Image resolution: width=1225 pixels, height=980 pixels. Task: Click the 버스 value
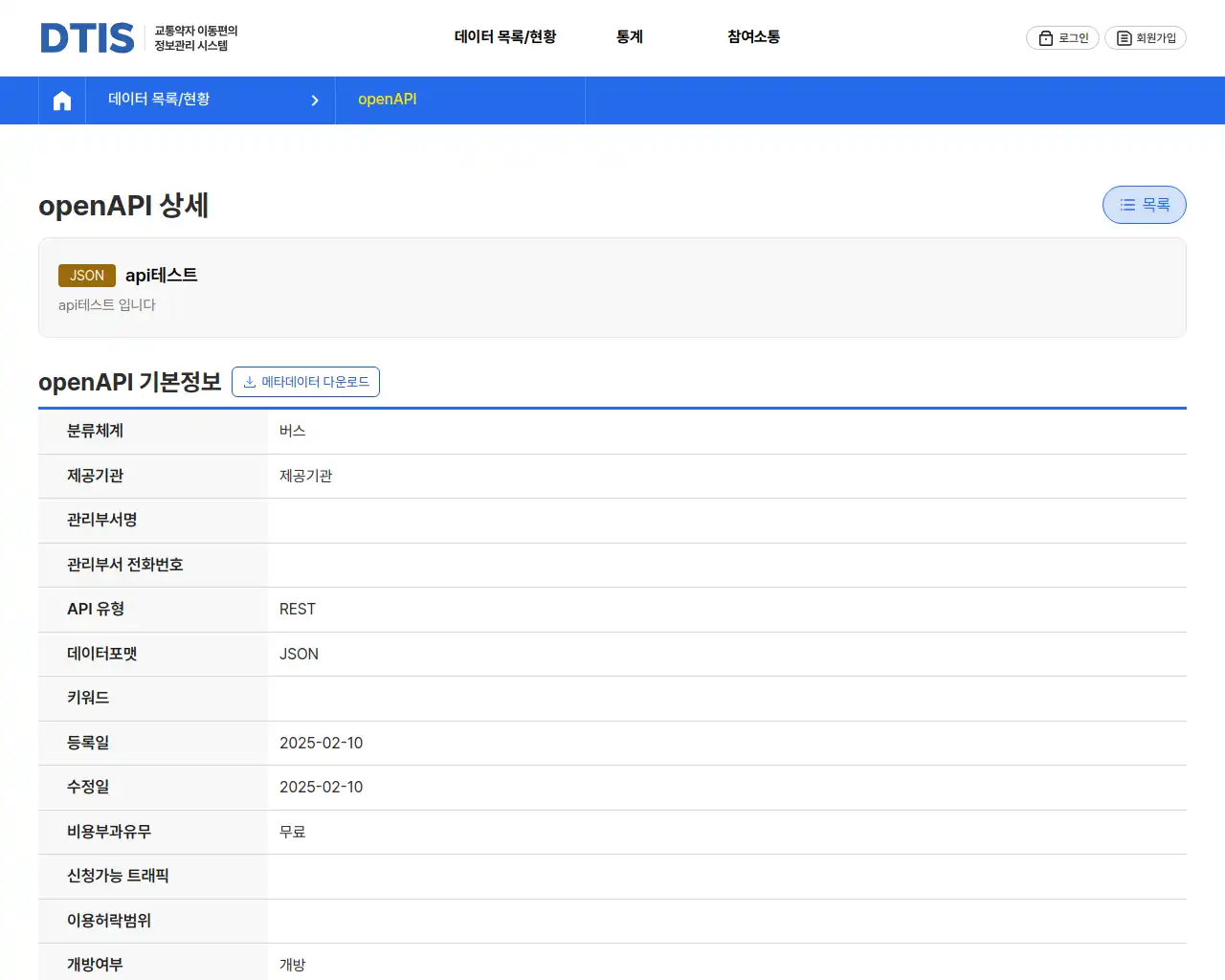click(x=293, y=432)
